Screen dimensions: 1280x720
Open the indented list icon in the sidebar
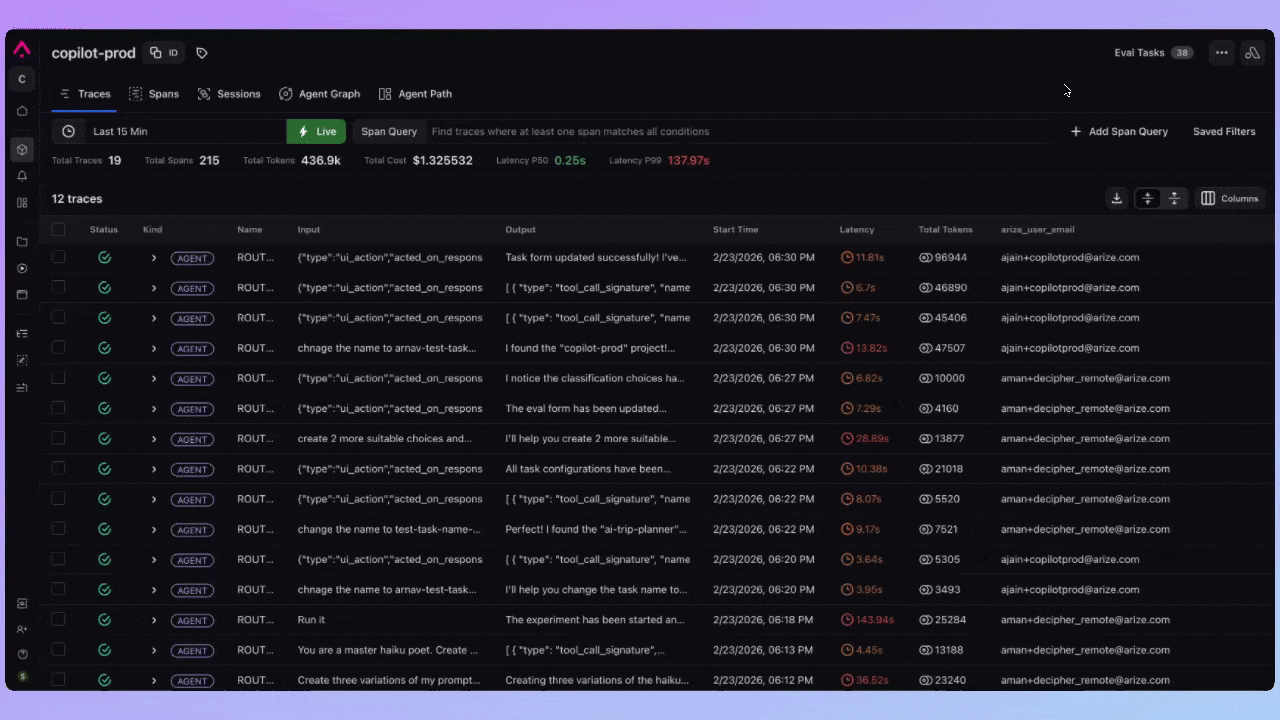22,333
